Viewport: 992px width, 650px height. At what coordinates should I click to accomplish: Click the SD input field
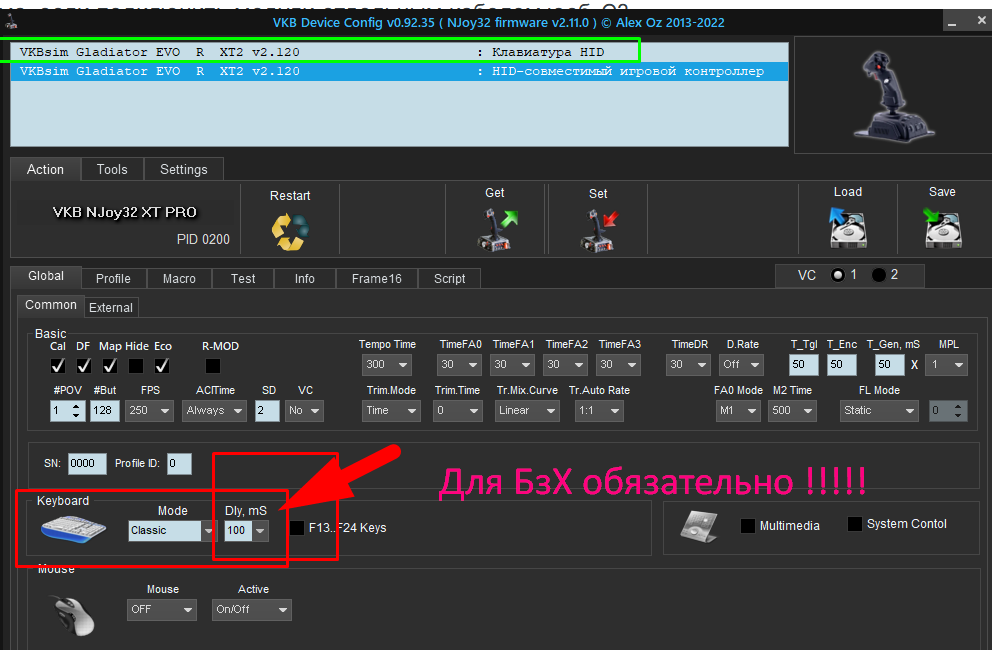point(267,411)
